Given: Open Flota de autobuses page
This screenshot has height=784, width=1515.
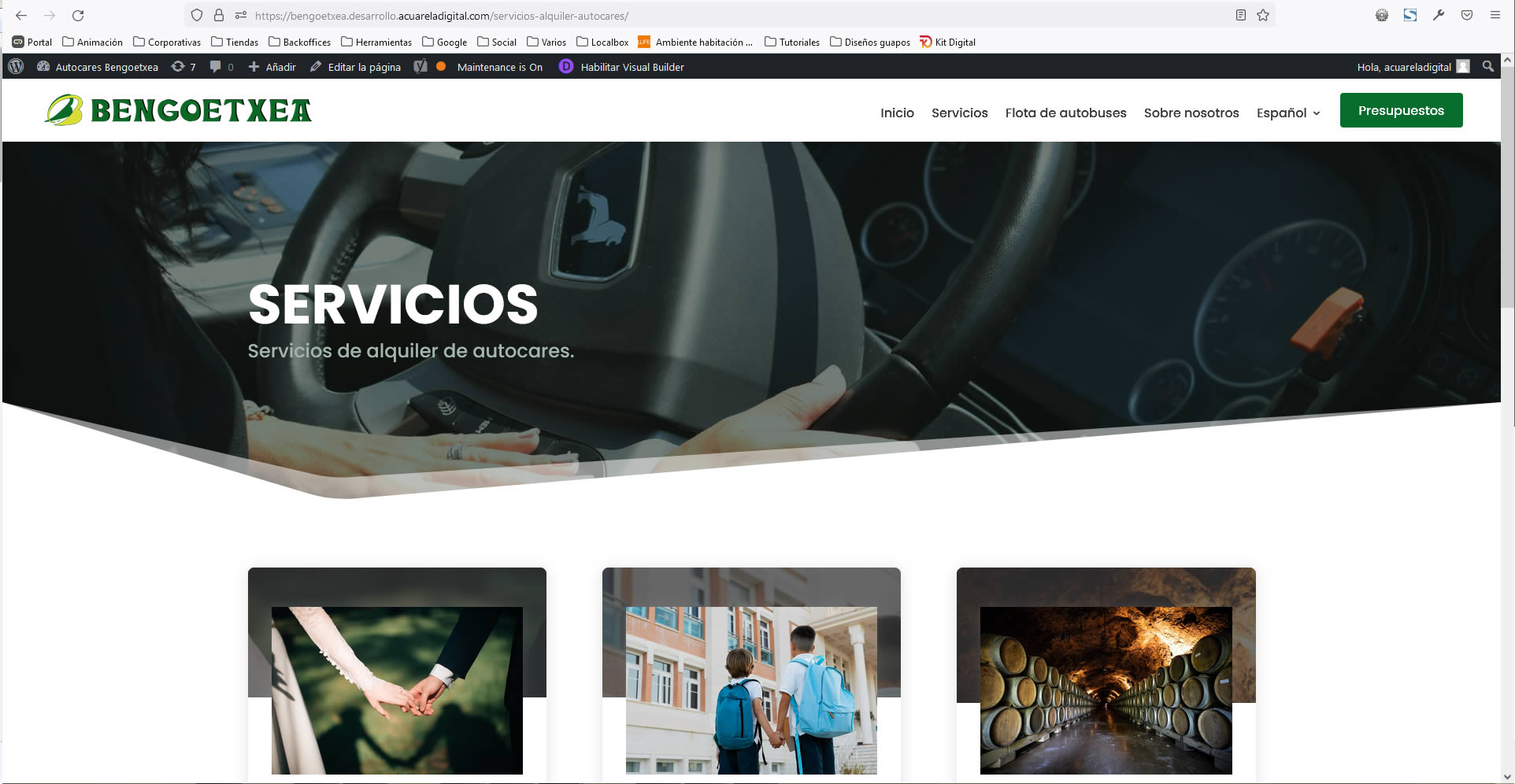Looking at the screenshot, I should click(x=1065, y=113).
